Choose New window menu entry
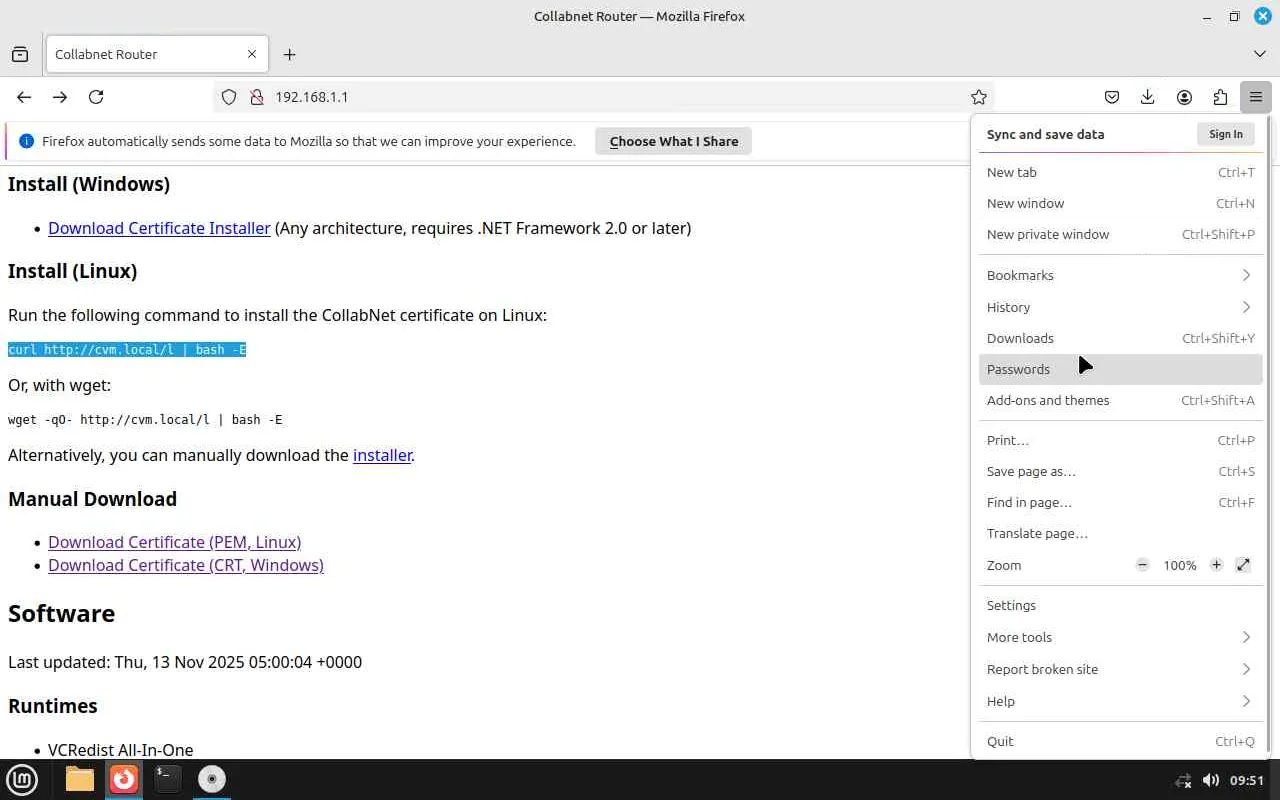The height and width of the screenshot is (800, 1280). click(x=1120, y=203)
